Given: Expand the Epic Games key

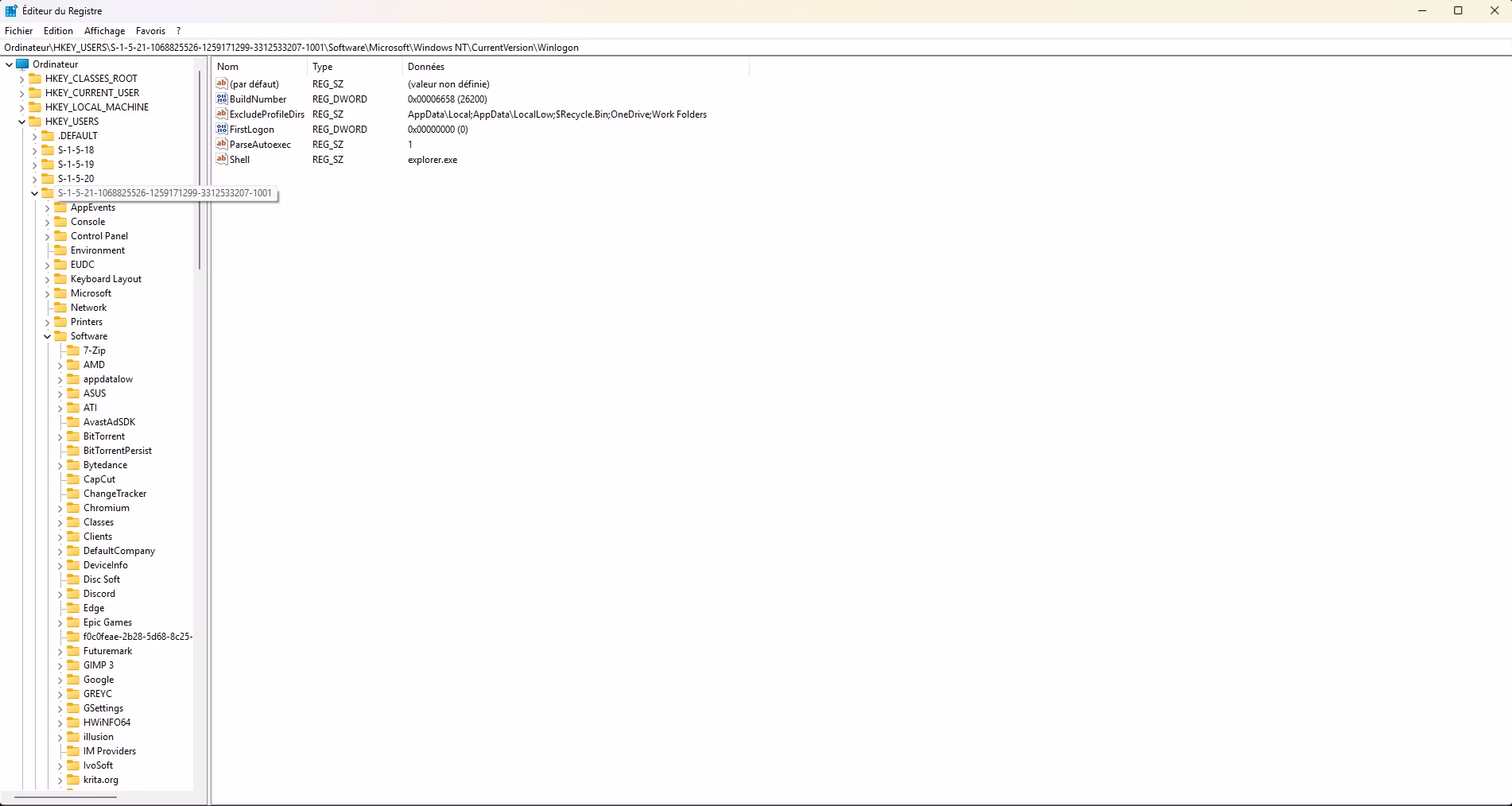Looking at the screenshot, I should point(60,622).
